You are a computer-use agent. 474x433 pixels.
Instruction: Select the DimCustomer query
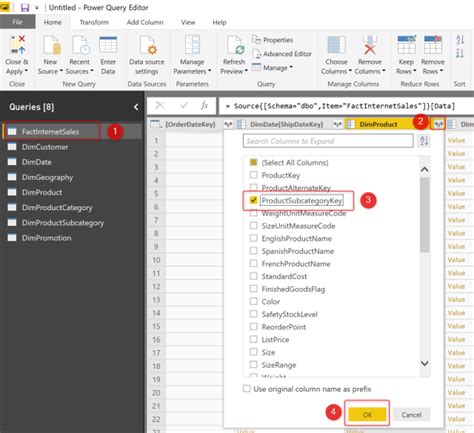(x=45, y=147)
